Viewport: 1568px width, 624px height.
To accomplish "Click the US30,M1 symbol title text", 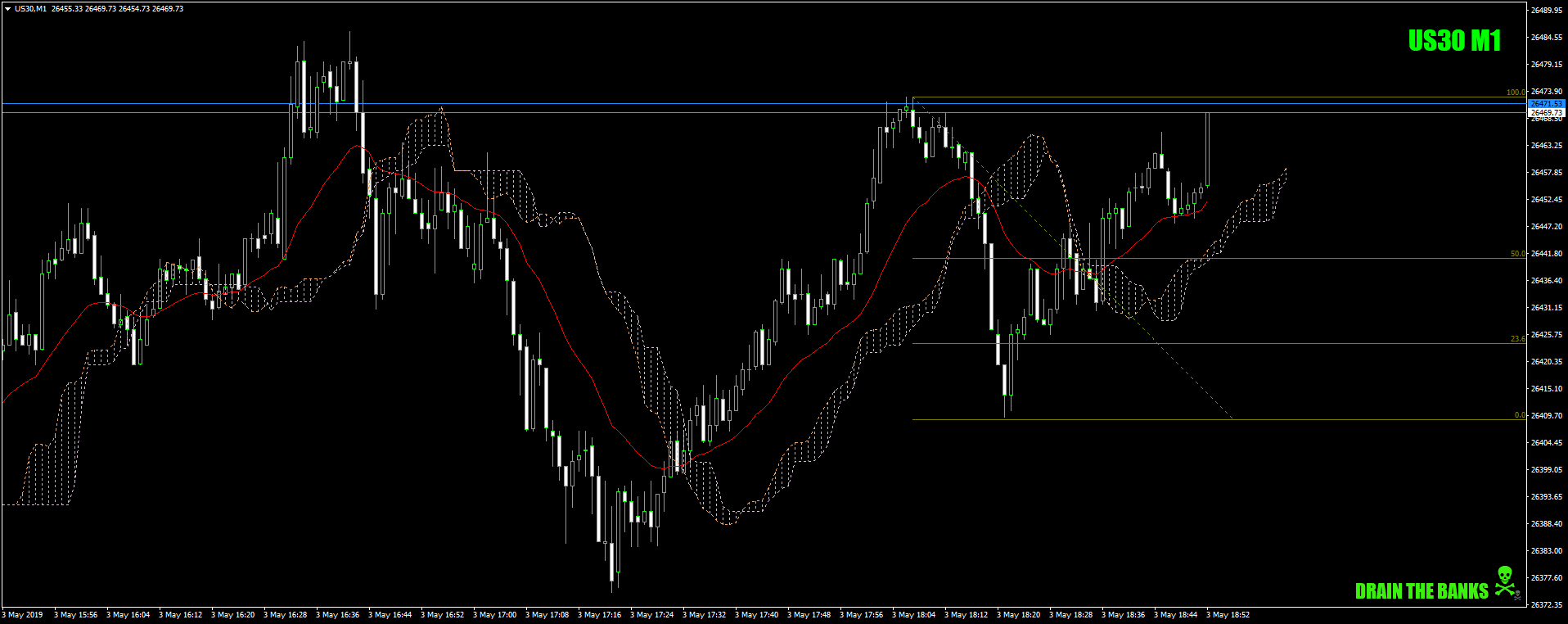I will click(x=30, y=9).
